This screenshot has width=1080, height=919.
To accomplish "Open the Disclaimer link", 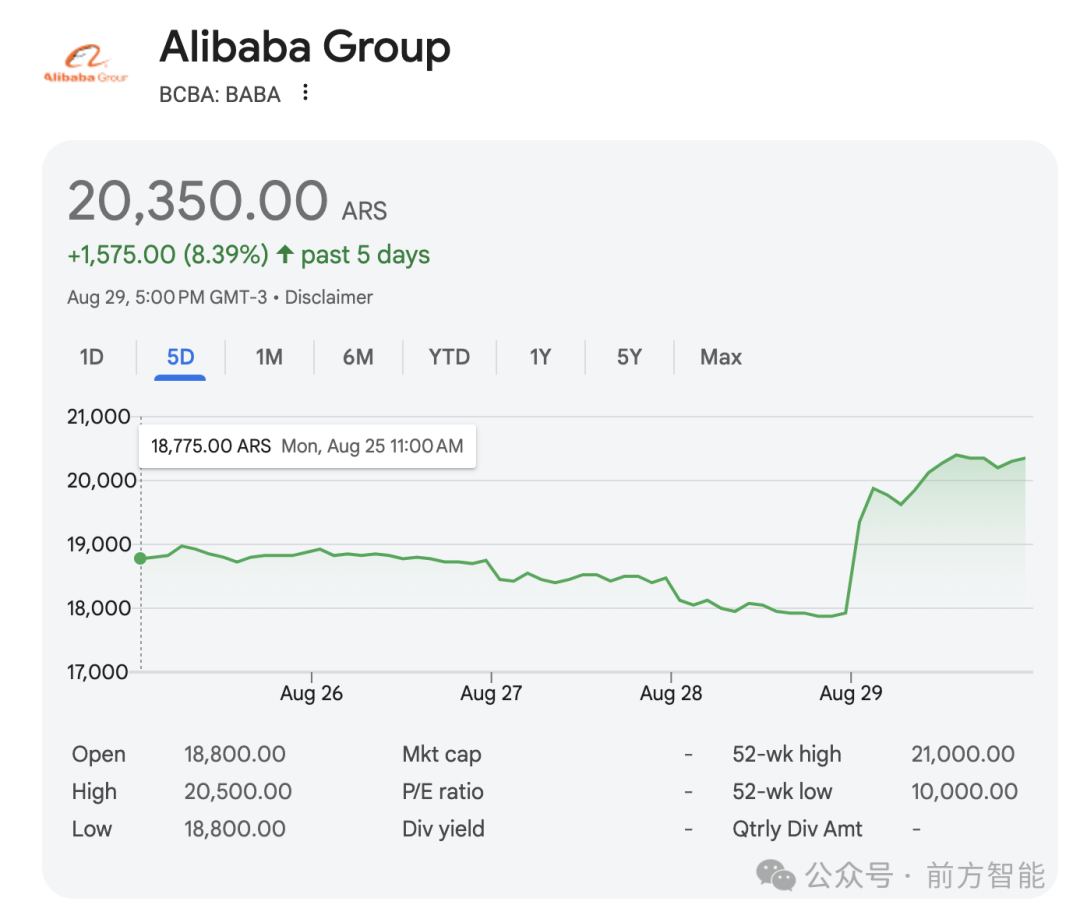I will point(329,297).
